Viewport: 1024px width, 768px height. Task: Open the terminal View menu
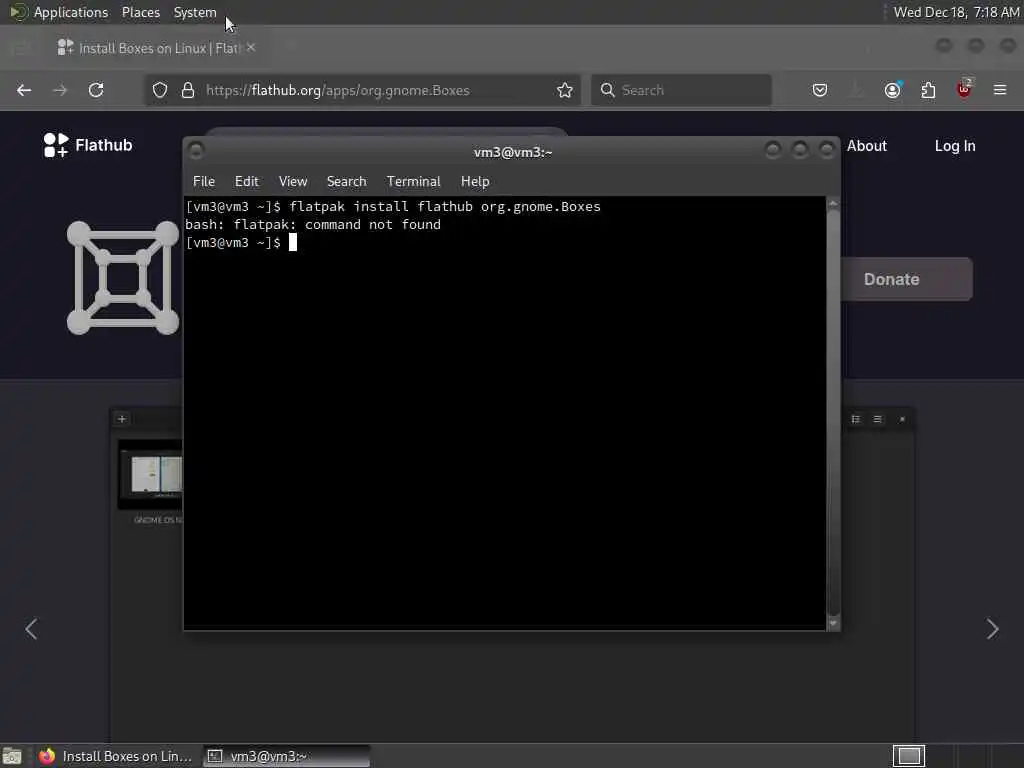coord(293,182)
